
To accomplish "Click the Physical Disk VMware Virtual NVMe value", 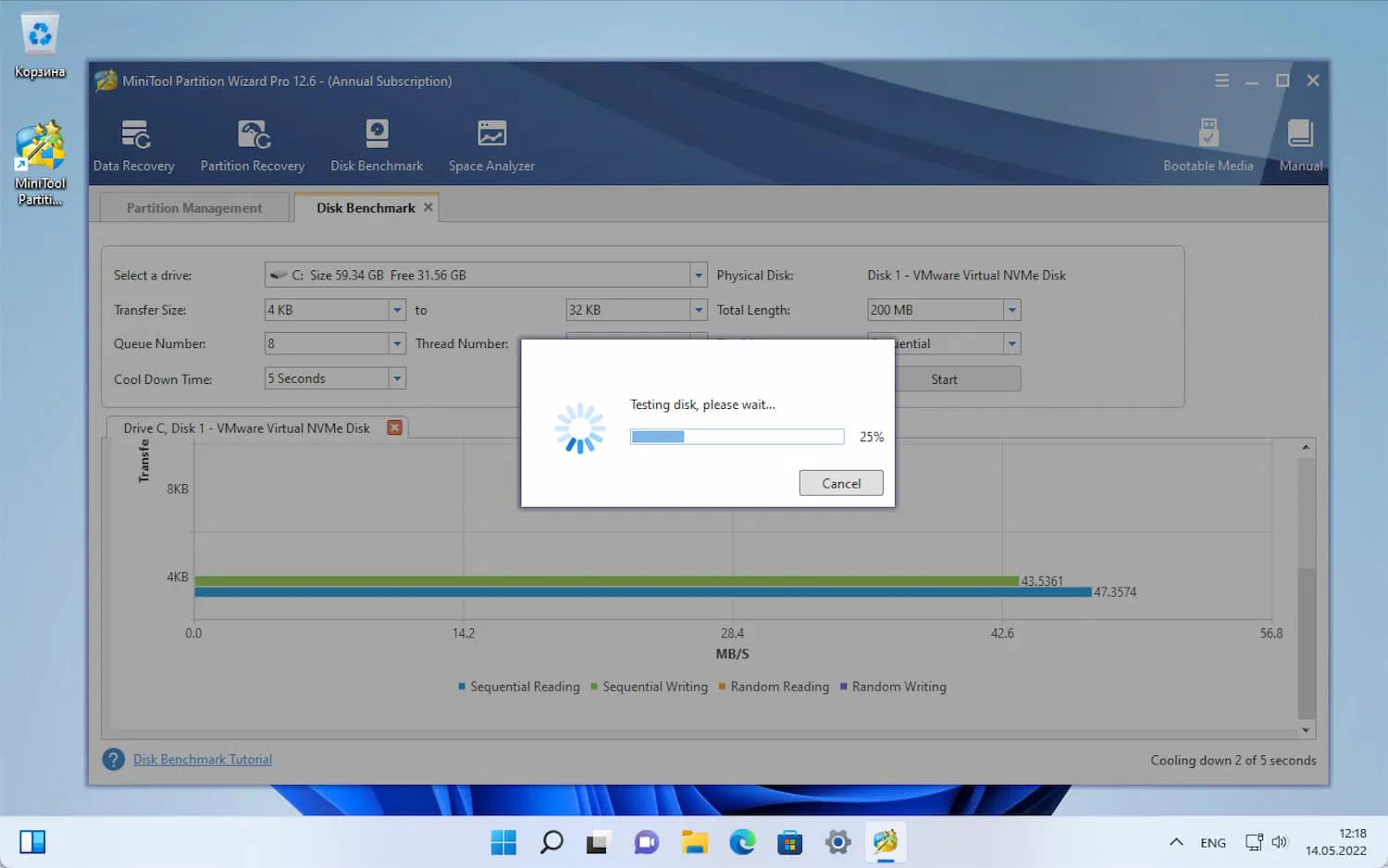I will tap(967, 275).
